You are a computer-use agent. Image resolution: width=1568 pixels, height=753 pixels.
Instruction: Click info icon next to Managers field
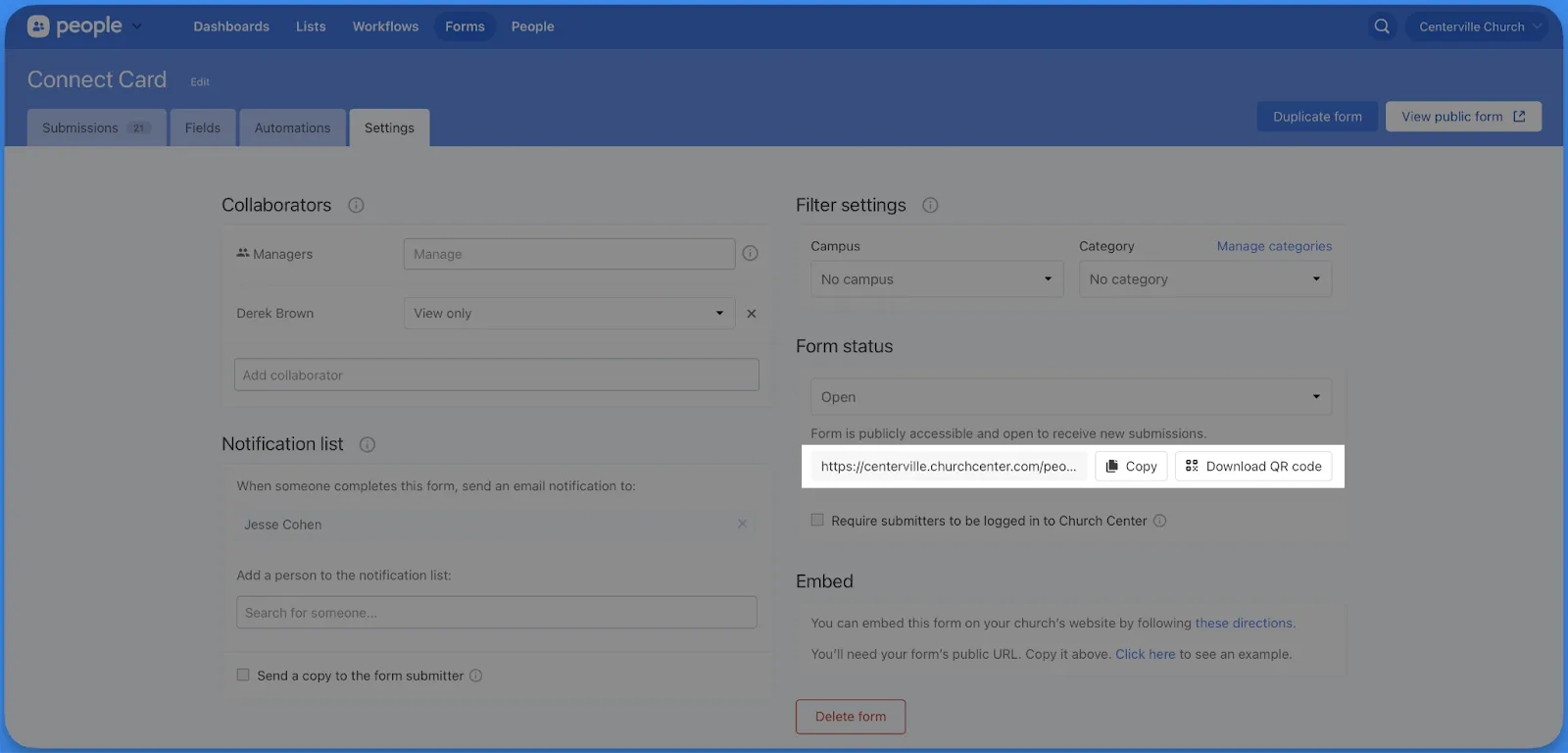(x=750, y=254)
